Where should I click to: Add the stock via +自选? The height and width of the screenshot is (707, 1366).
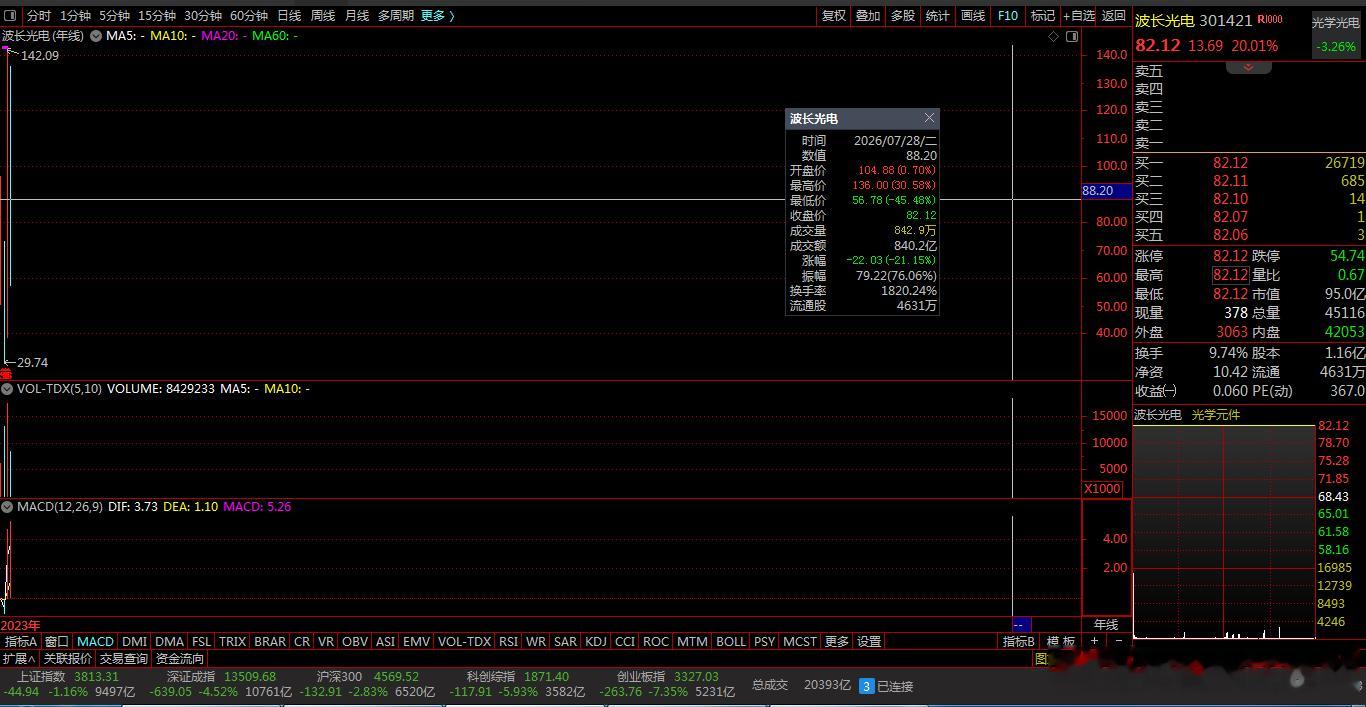(x=1079, y=16)
